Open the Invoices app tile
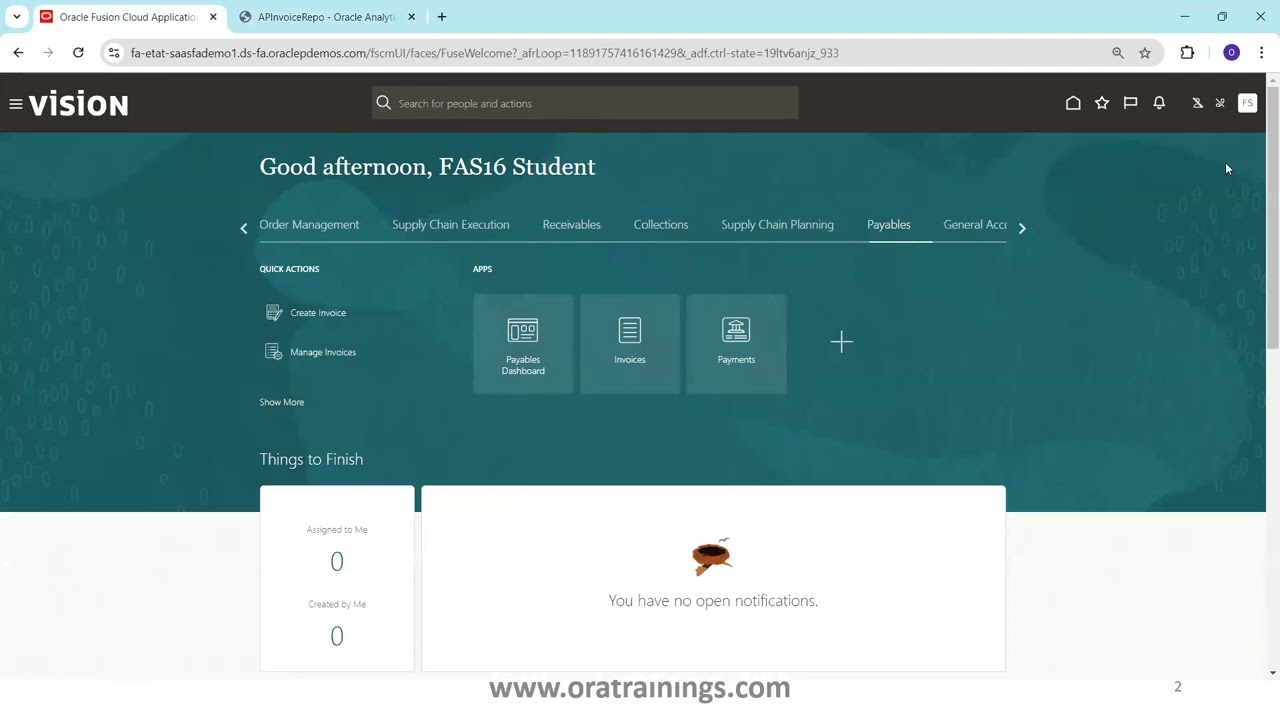The width and height of the screenshot is (1280, 720). tap(630, 344)
